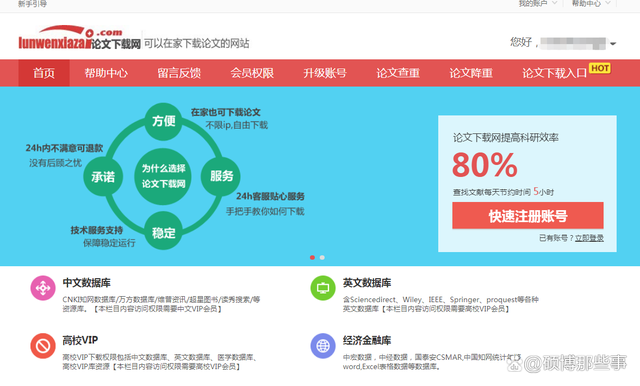640x386 pixels.
Task: Open 帮助中心 in the red navigation bar
Action: (106, 73)
